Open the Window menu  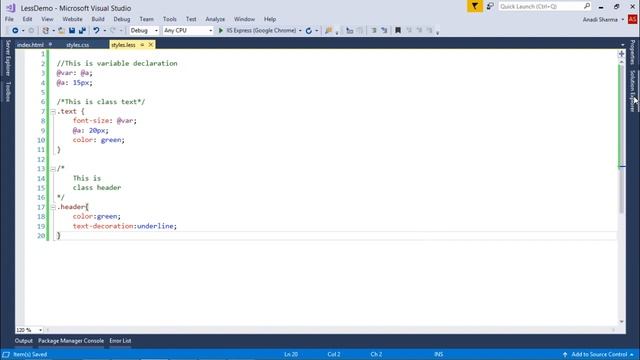pyautogui.click(x=244, y=19)
